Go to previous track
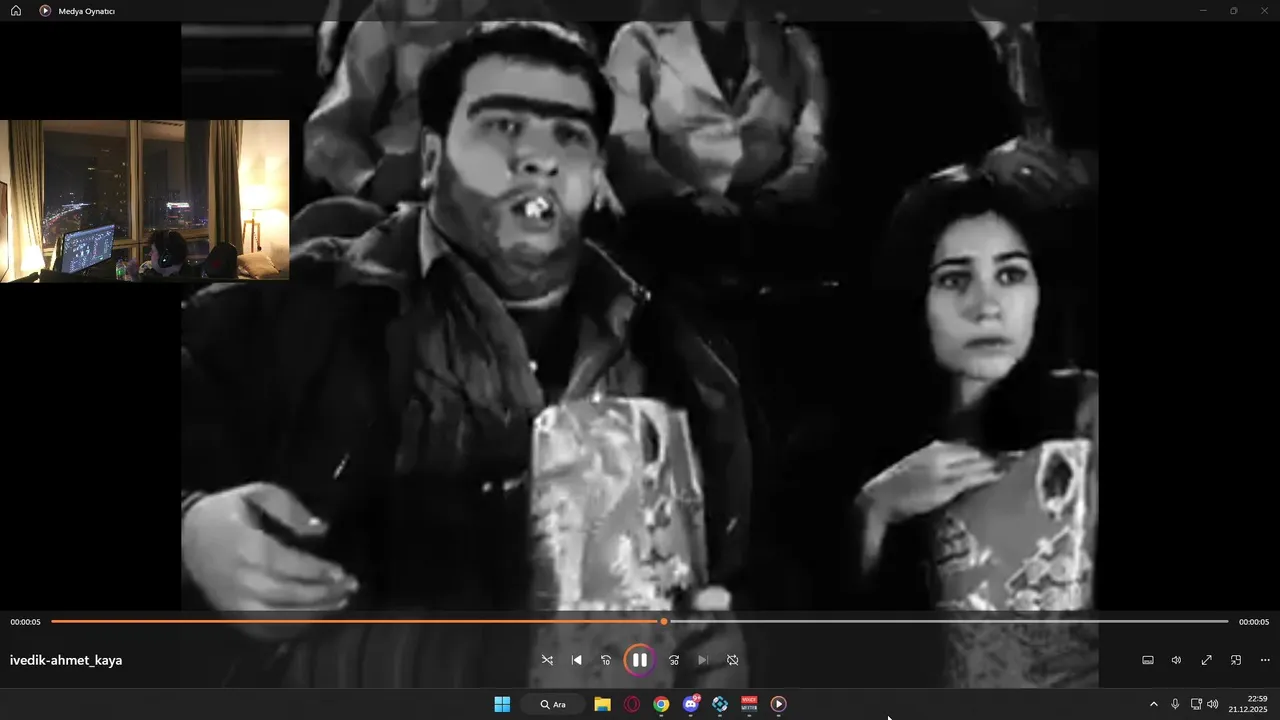The width and height of the screenshot is (1280, 720). point(577,660)
